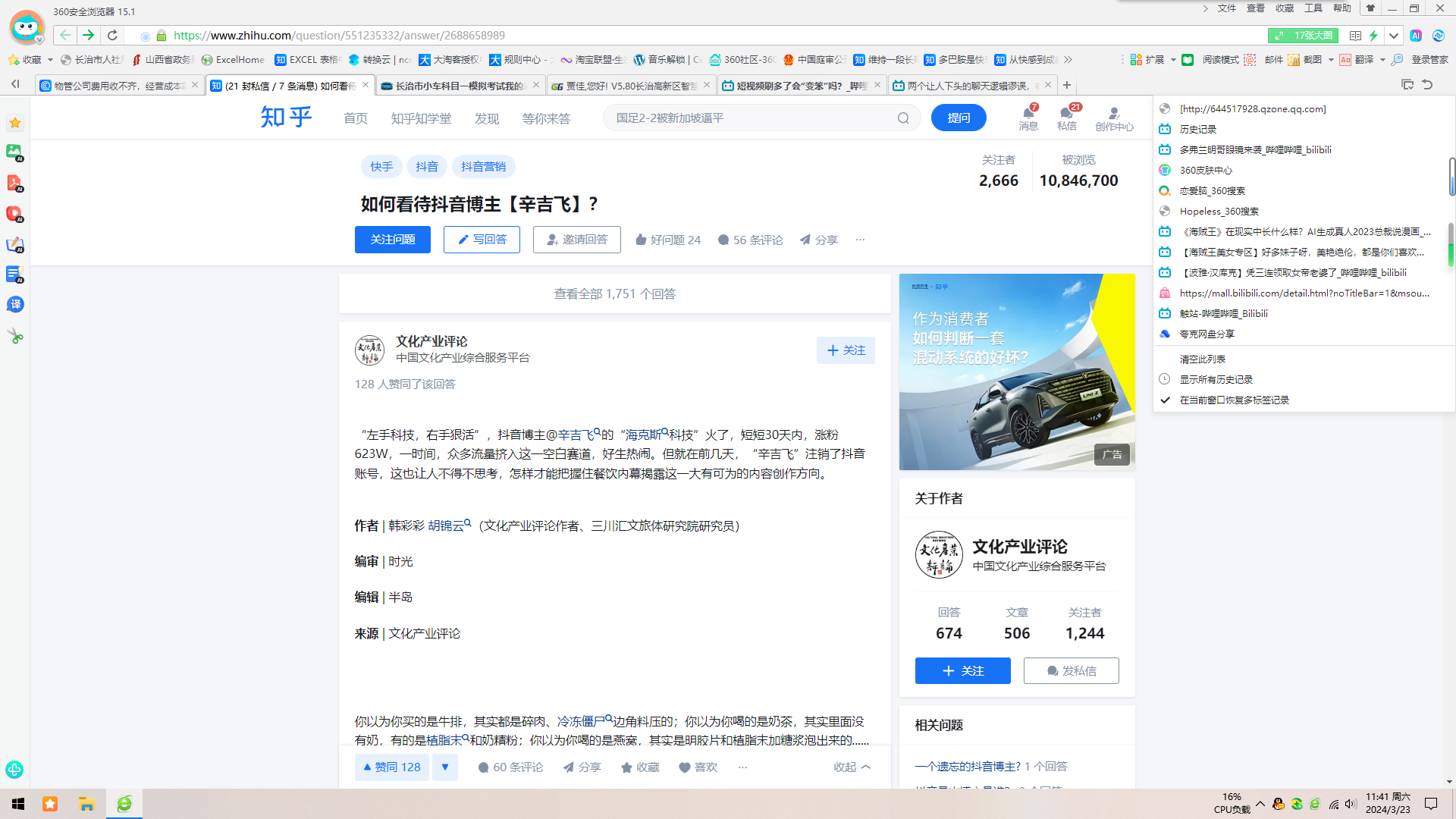Reload the page with the refresh icon
1456x819 pixels.
[x=112, y=36]
